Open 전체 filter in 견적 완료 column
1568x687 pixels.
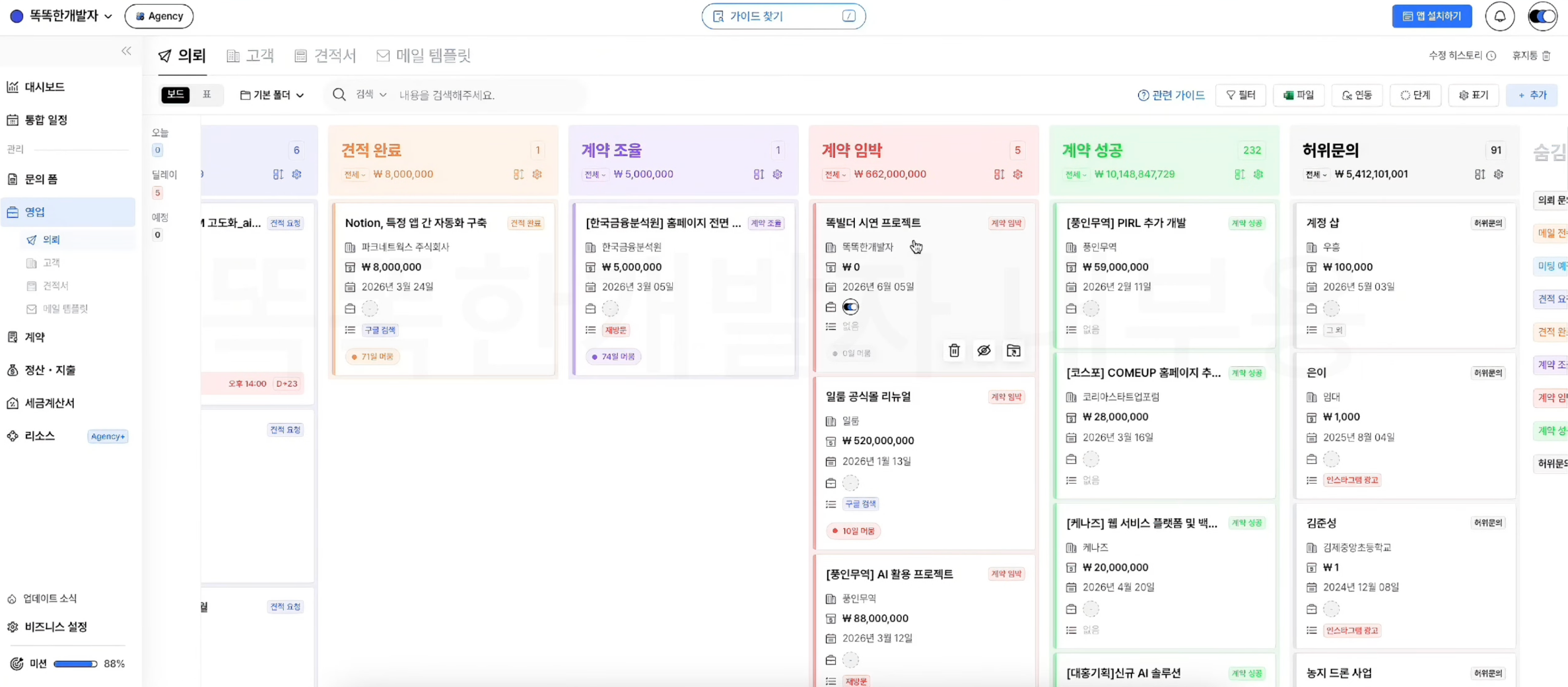(355, 175)
